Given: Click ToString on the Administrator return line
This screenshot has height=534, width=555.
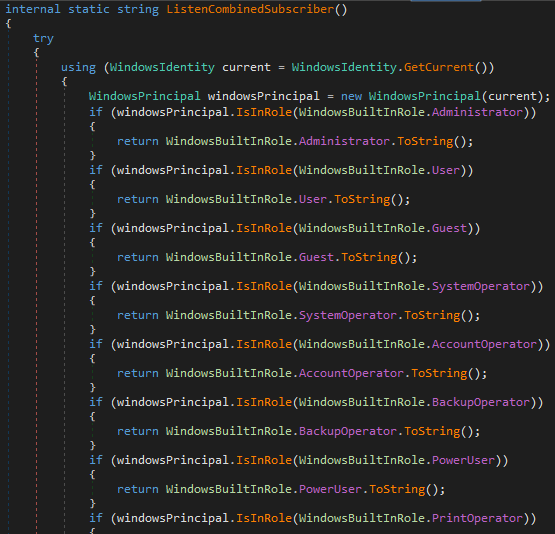Looking at the screenshot, I should 425,142.
